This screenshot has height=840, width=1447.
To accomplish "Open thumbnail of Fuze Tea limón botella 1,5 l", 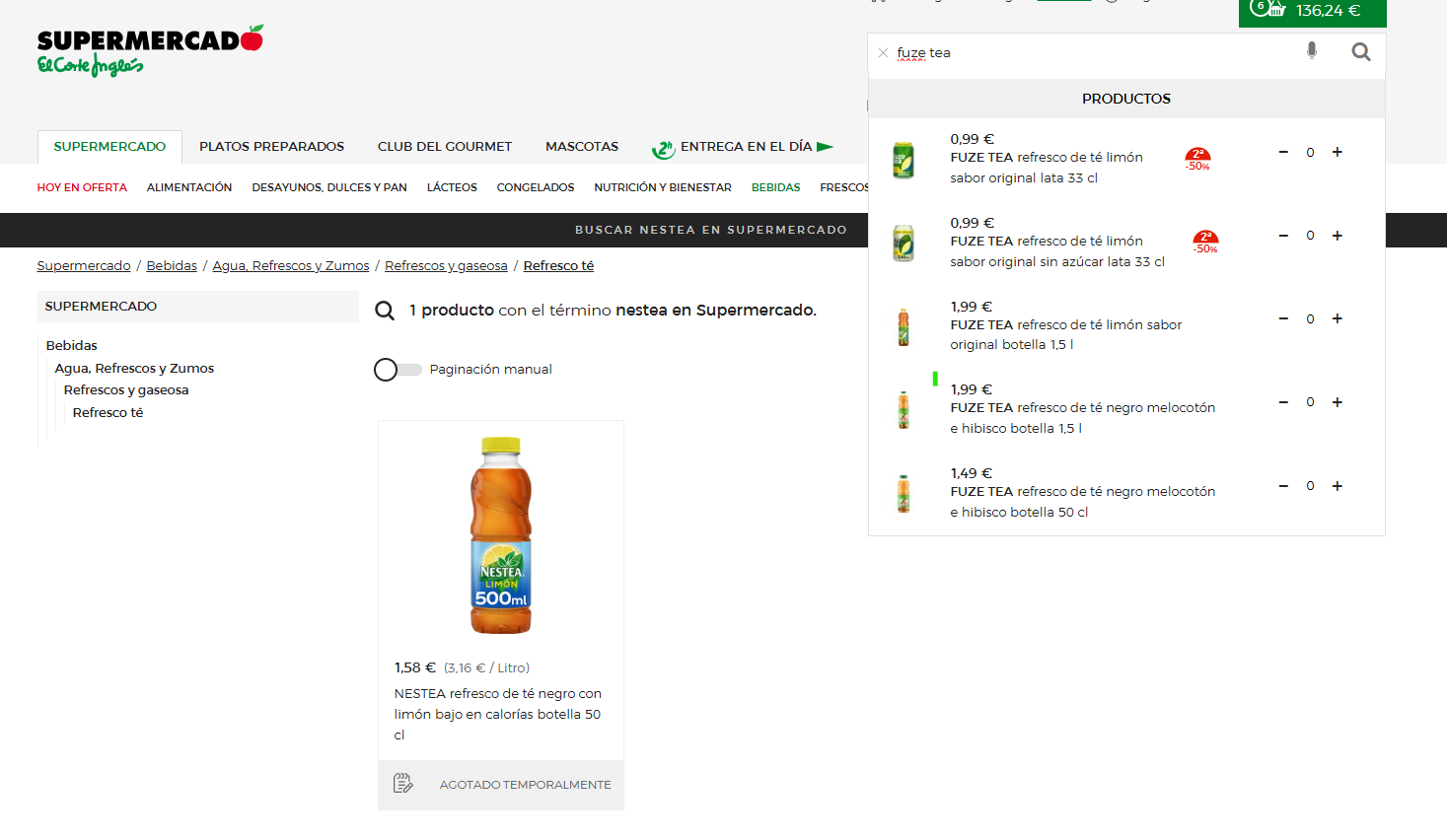I will 904,326.
